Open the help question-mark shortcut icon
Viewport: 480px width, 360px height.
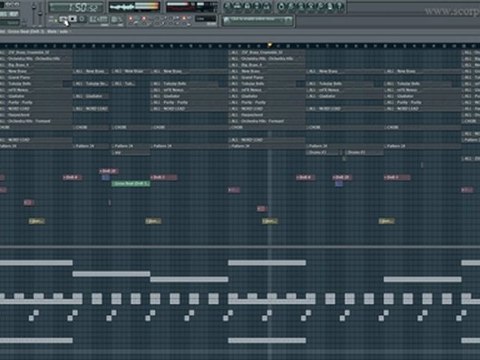pyautogui.click(x=339, y=6)
